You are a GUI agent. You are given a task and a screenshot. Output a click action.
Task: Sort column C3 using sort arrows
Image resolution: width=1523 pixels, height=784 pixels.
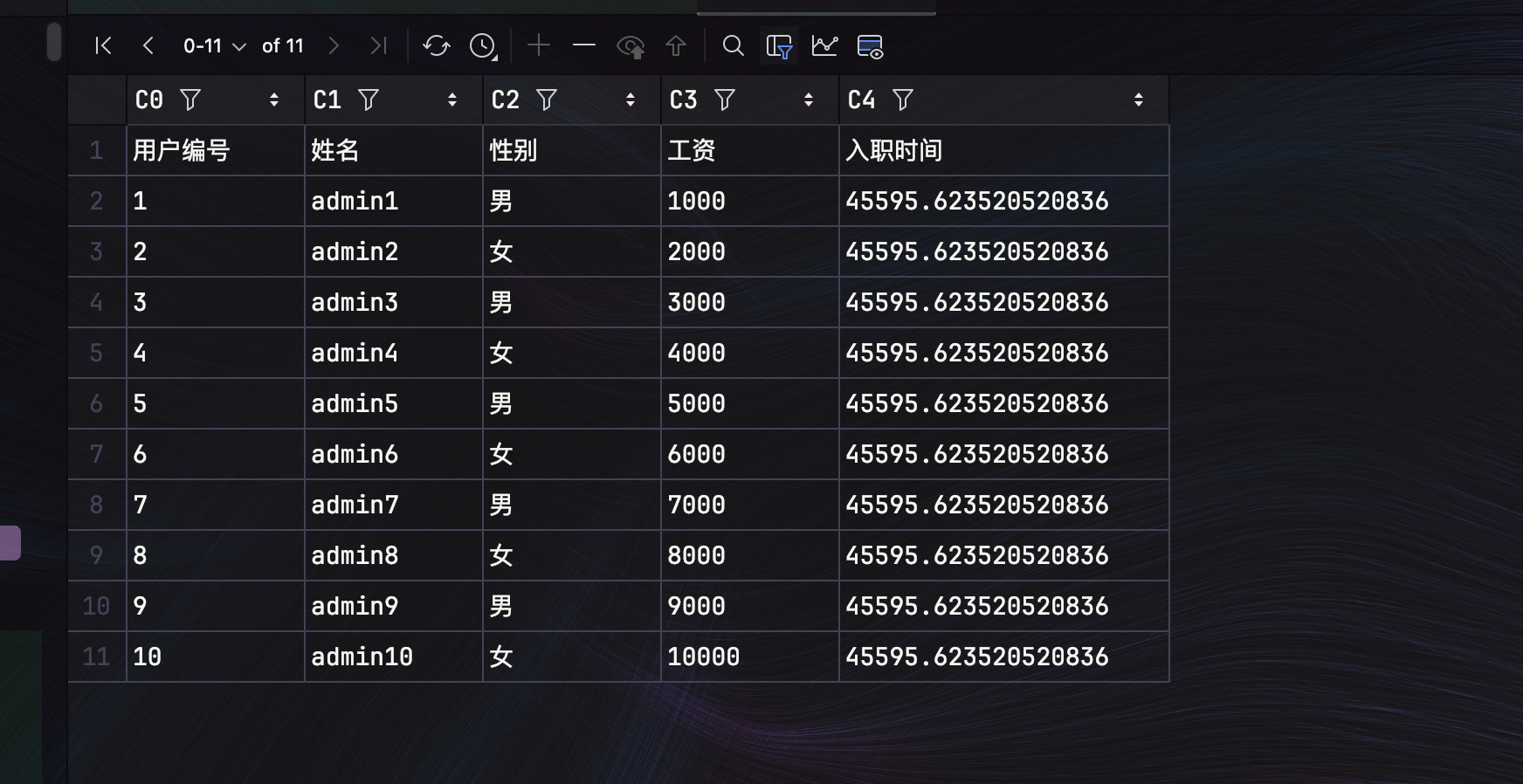tap(809, 100)
